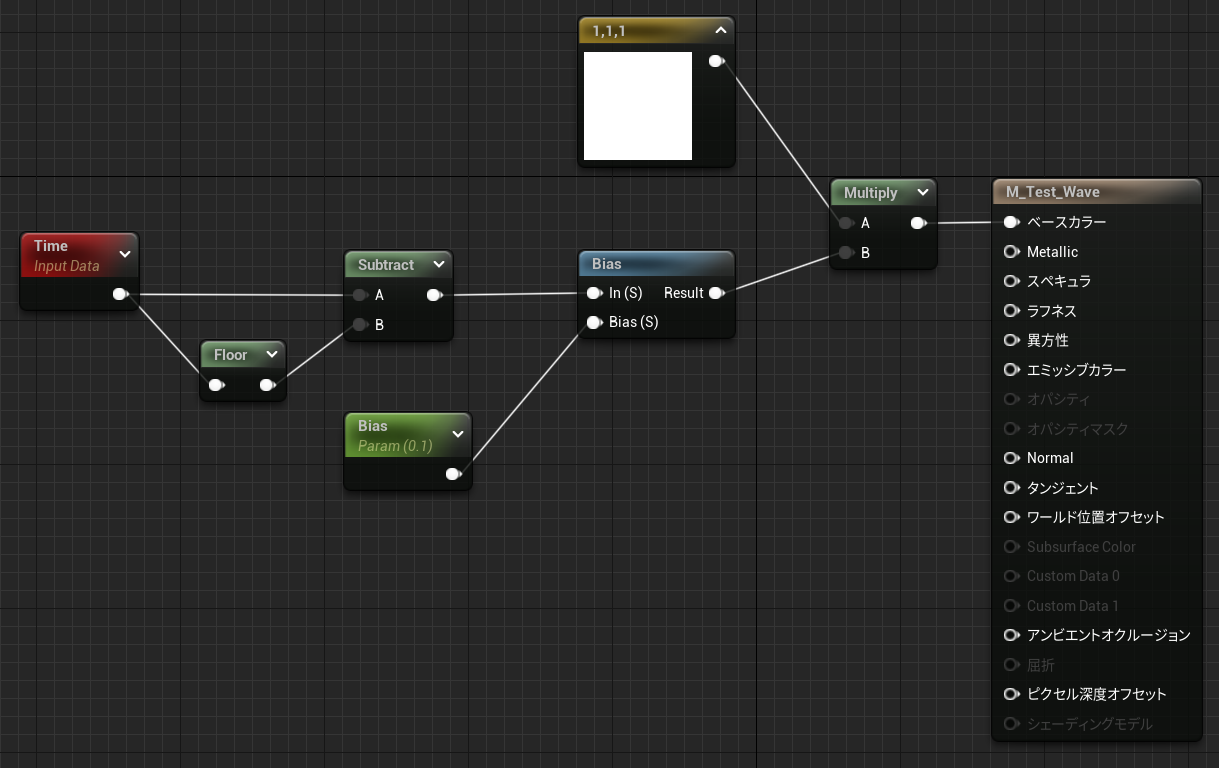Collapse the 1,1,1 constant node preview
The height and width of the screenshot is (768, 1219).
720,31
